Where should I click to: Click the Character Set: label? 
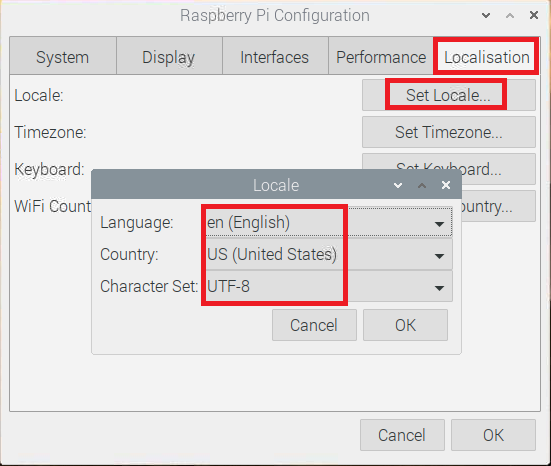tap(149, 286)
